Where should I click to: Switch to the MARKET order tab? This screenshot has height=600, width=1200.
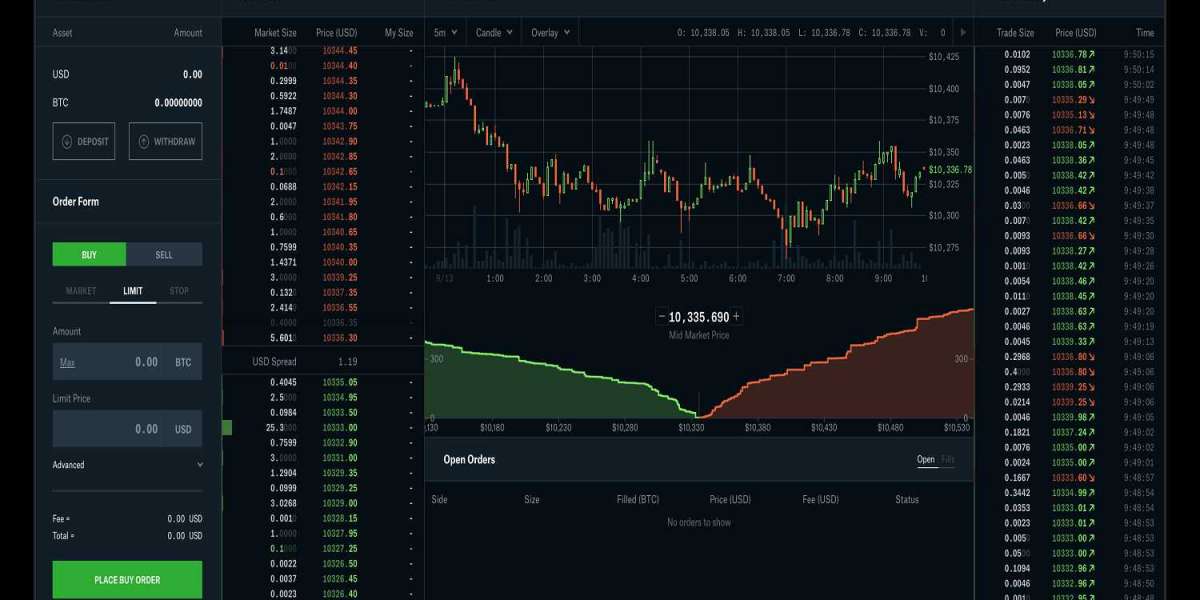tap(81, 292)
